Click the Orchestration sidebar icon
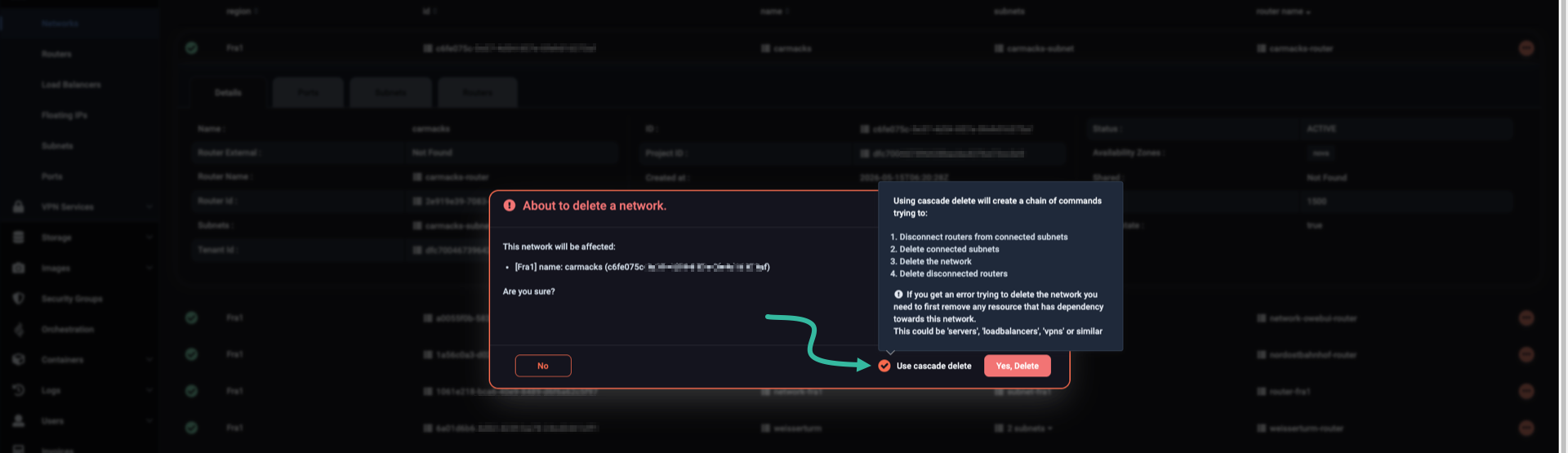Image resolution: width=1568 pixels, height=453 pixels. 18,329
